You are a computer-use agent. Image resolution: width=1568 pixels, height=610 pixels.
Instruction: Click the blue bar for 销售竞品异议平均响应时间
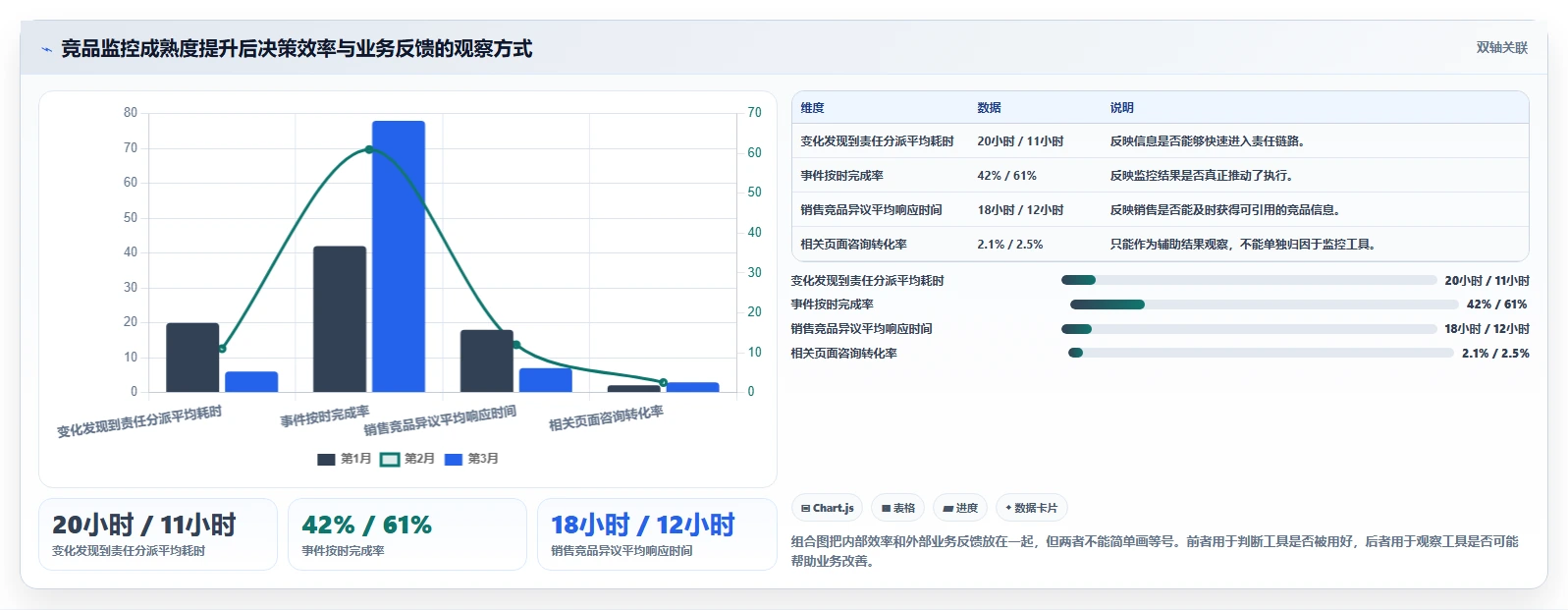[546, 380]
